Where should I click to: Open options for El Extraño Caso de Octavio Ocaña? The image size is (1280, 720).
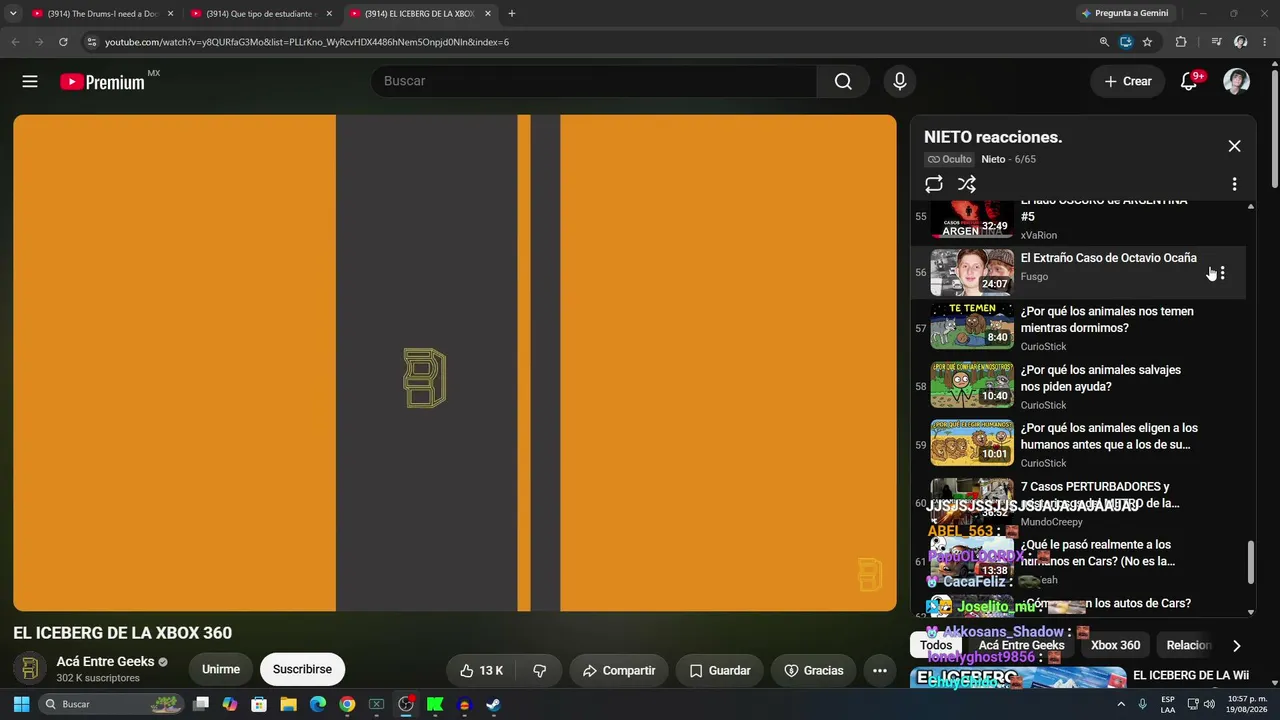point(1222,273)
